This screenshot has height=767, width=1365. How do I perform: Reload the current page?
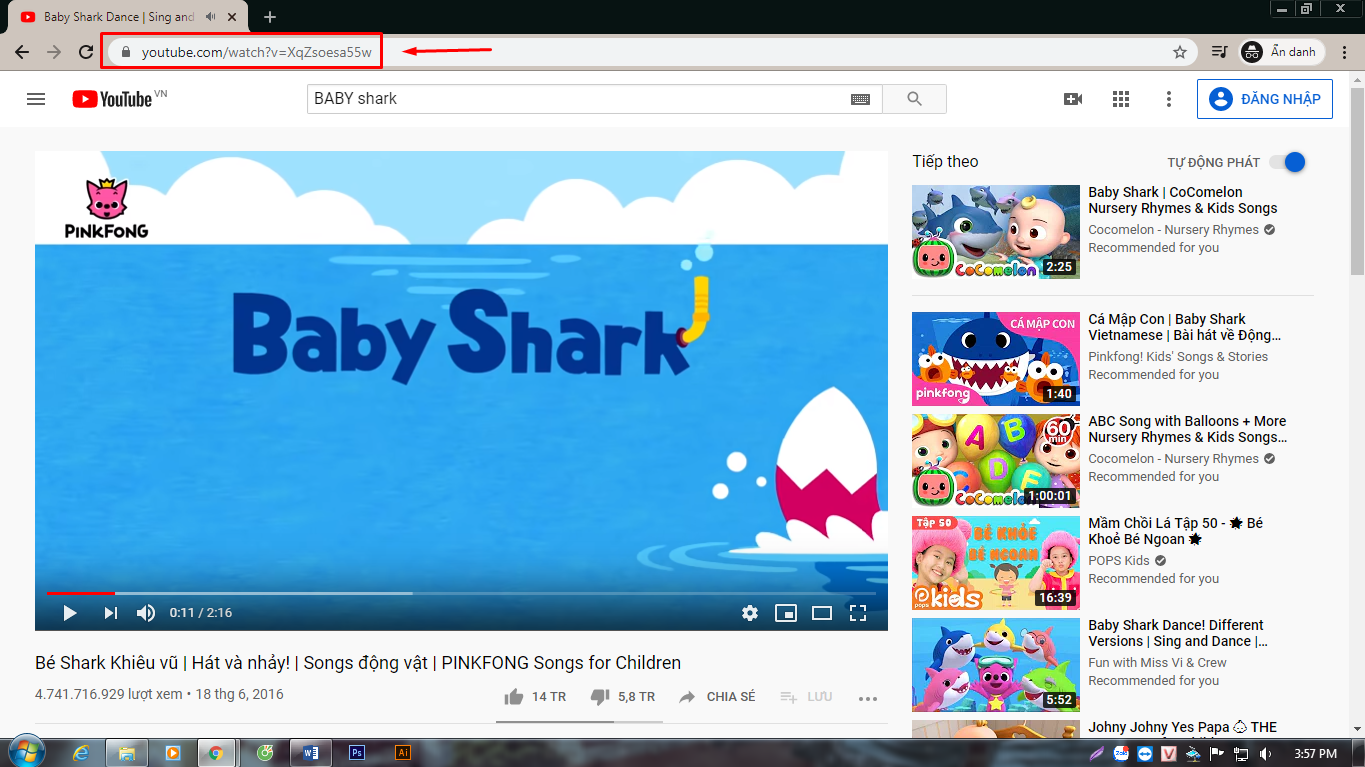[x=86, y=52]
